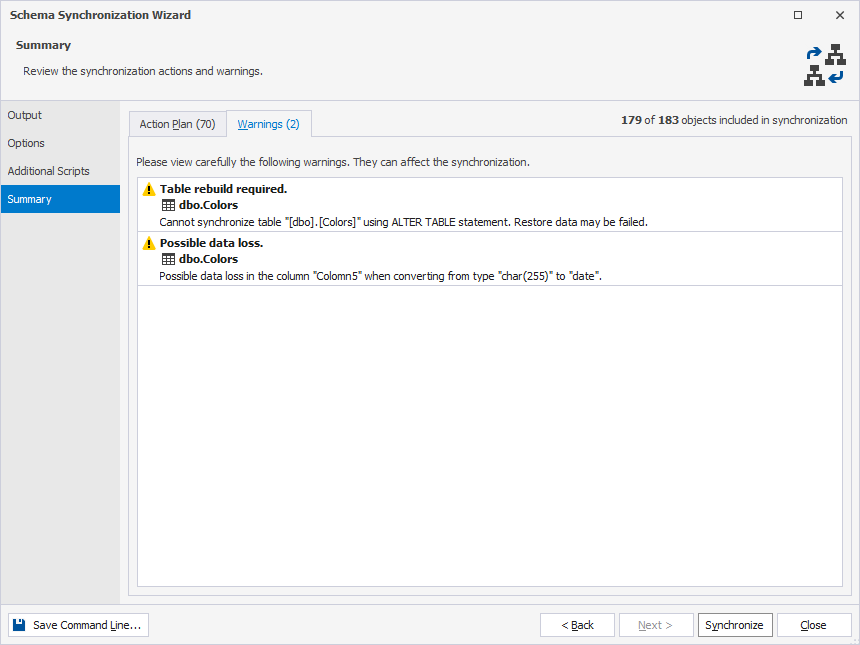Image resolution: width=860 pixels, height=645 pixels.
Task: Click the Cannot synchronize table warning message
Action: pos(404,221)
